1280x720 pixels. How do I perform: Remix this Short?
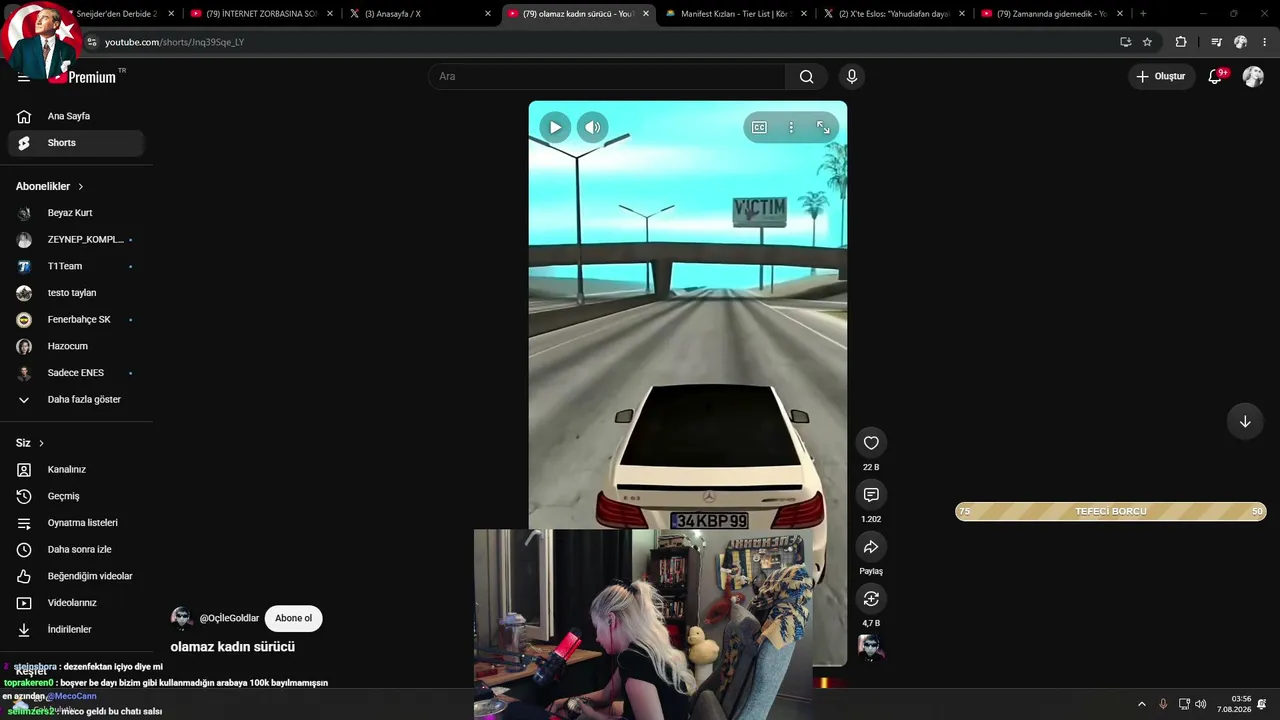pyautogui.click(x=871, y=599)
